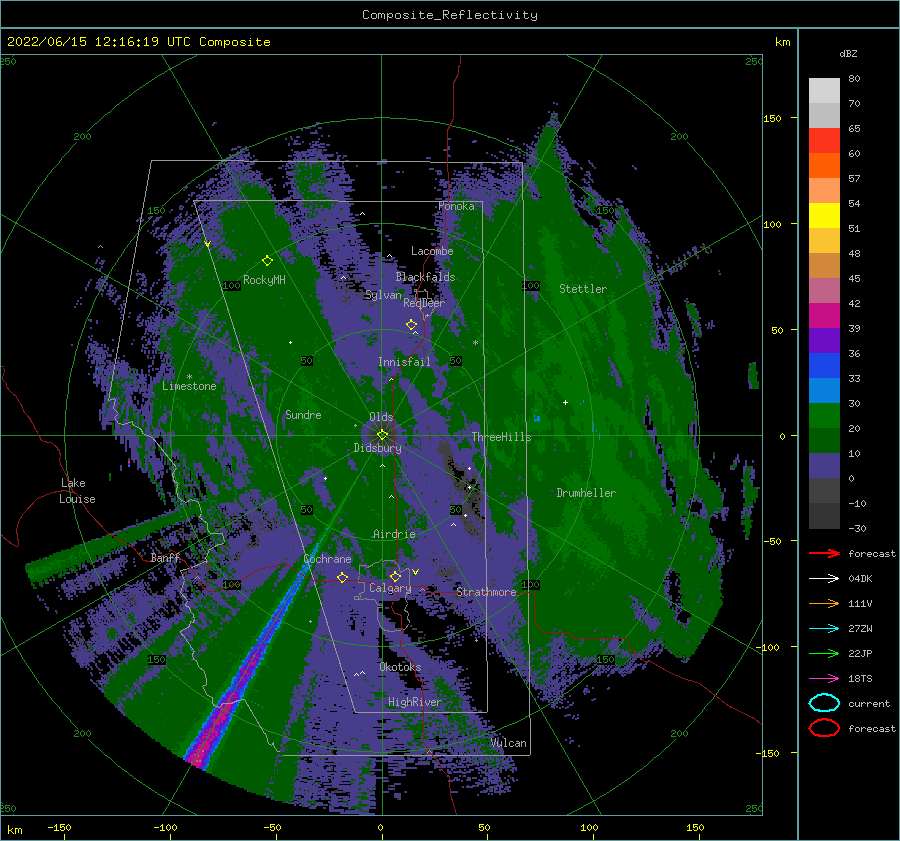Click the Cochrane label
Viewport: 900px width, 841px height.
pyautogui.click(x=327, y=559)
